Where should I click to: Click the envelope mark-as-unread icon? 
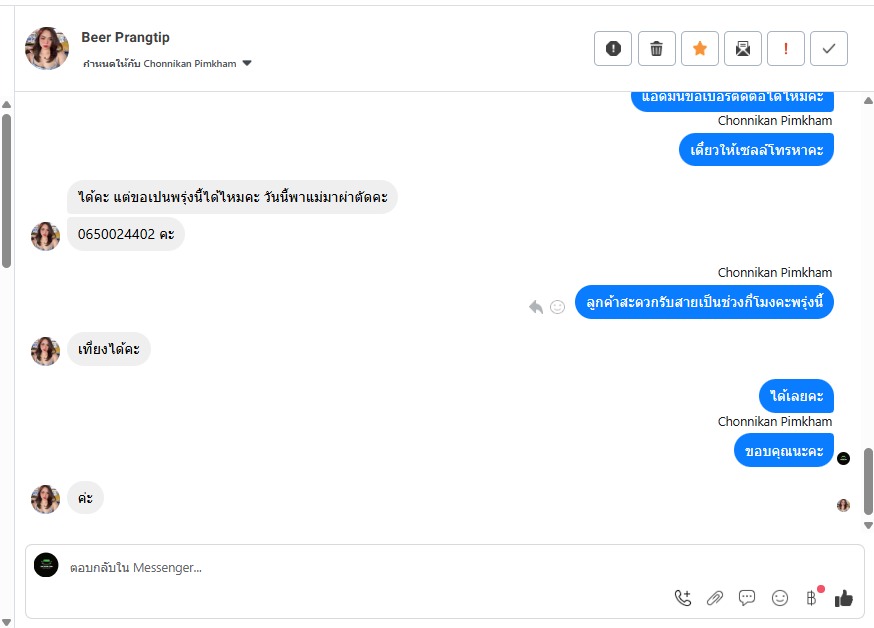743,48
